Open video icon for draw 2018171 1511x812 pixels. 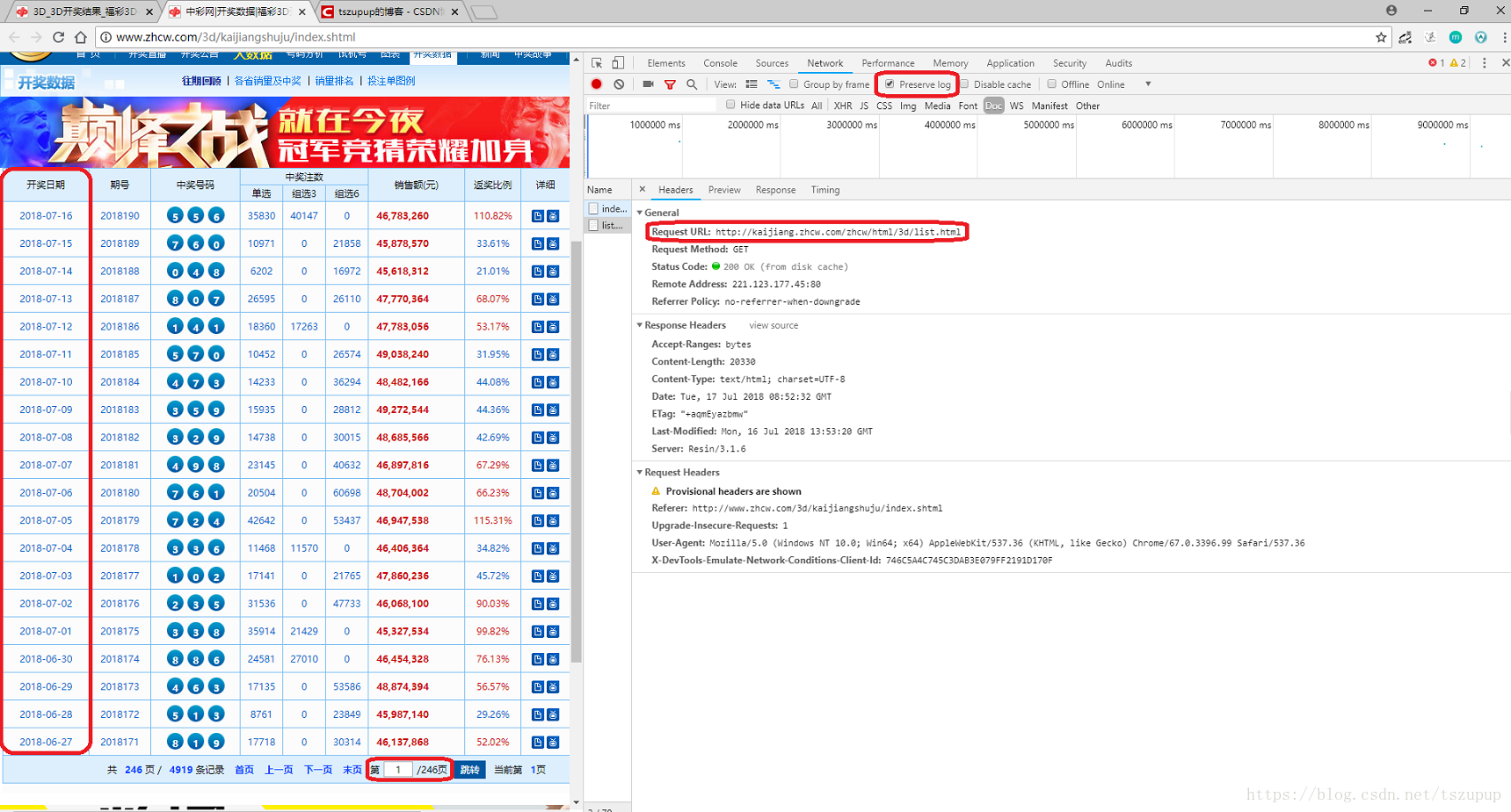pyautogui.click(x=553, y=743)
